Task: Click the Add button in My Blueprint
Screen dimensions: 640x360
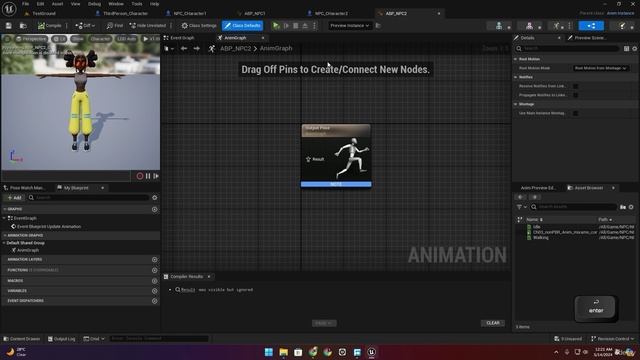Action: click(15, 198)
